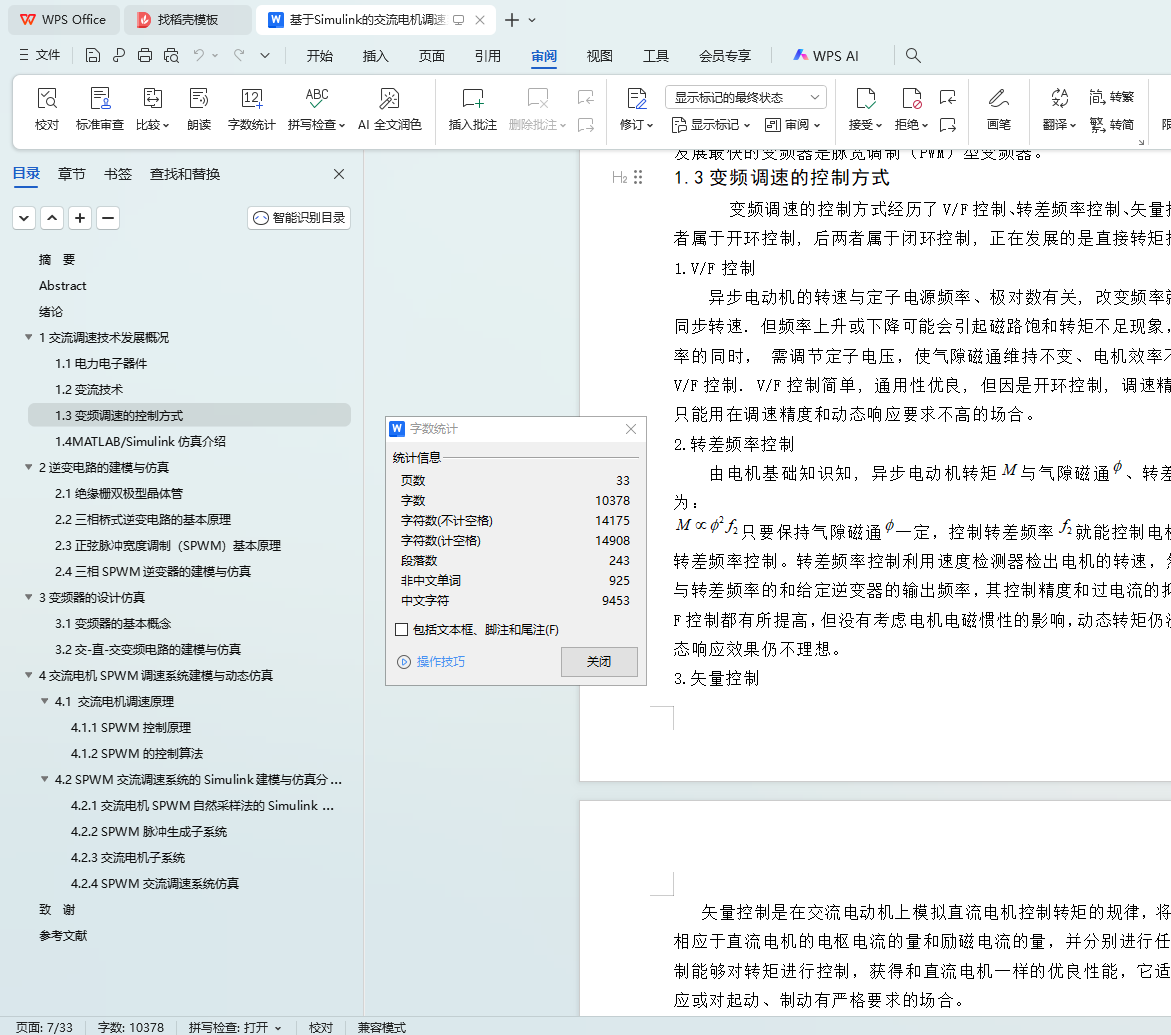Convert text with 转简 button
The width and height of the screenshot is (1171, 1035).
click(x=1111, y=125)
